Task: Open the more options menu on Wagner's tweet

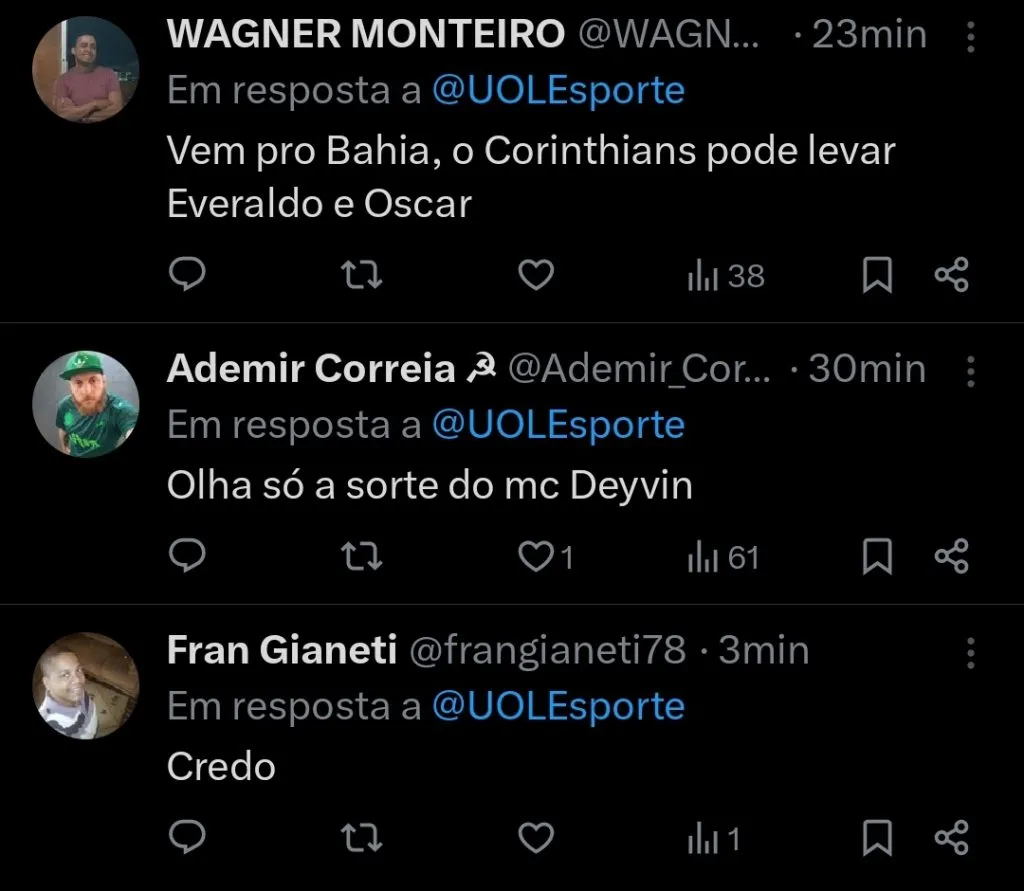Action: 969,36
